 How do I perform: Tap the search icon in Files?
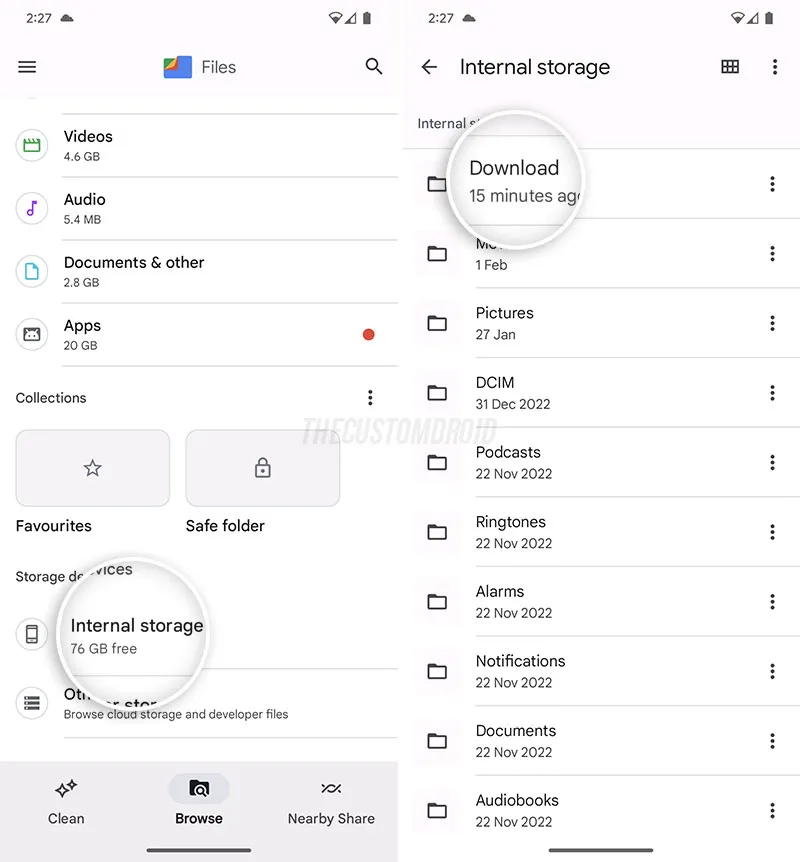pos(374,67)
